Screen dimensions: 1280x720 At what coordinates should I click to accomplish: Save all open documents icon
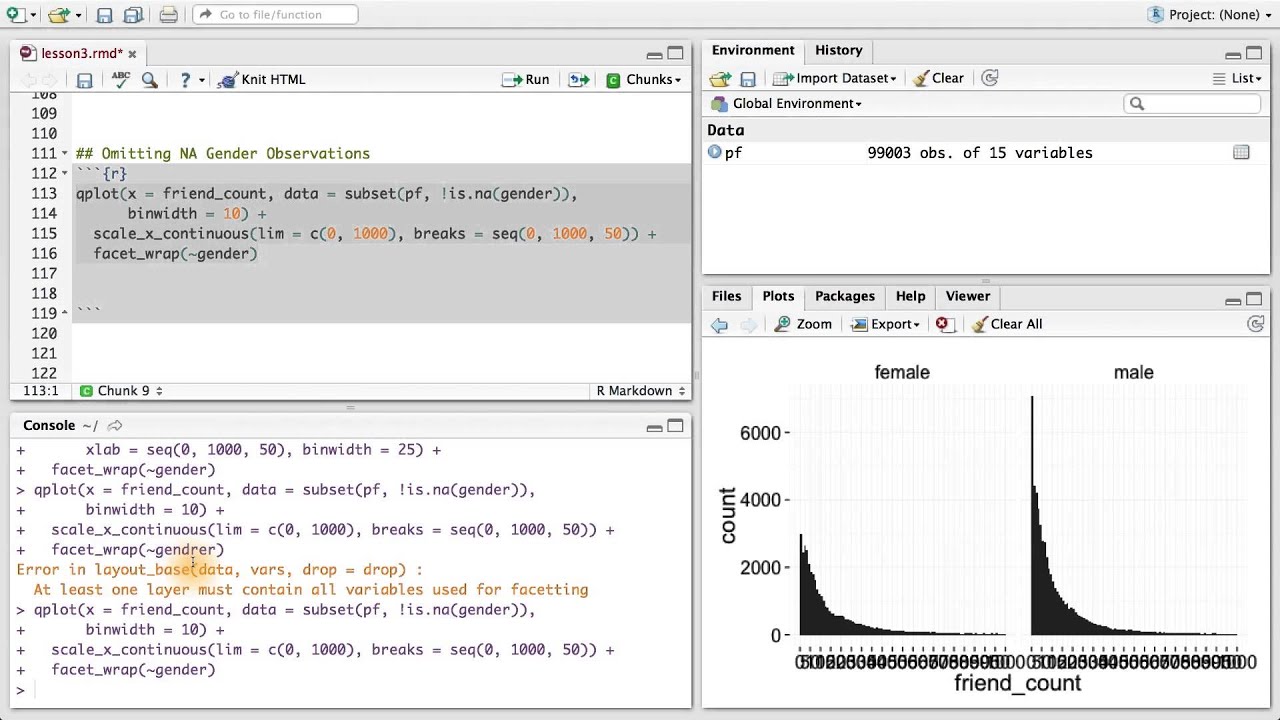pyautogui.click(x=133, y=14)
